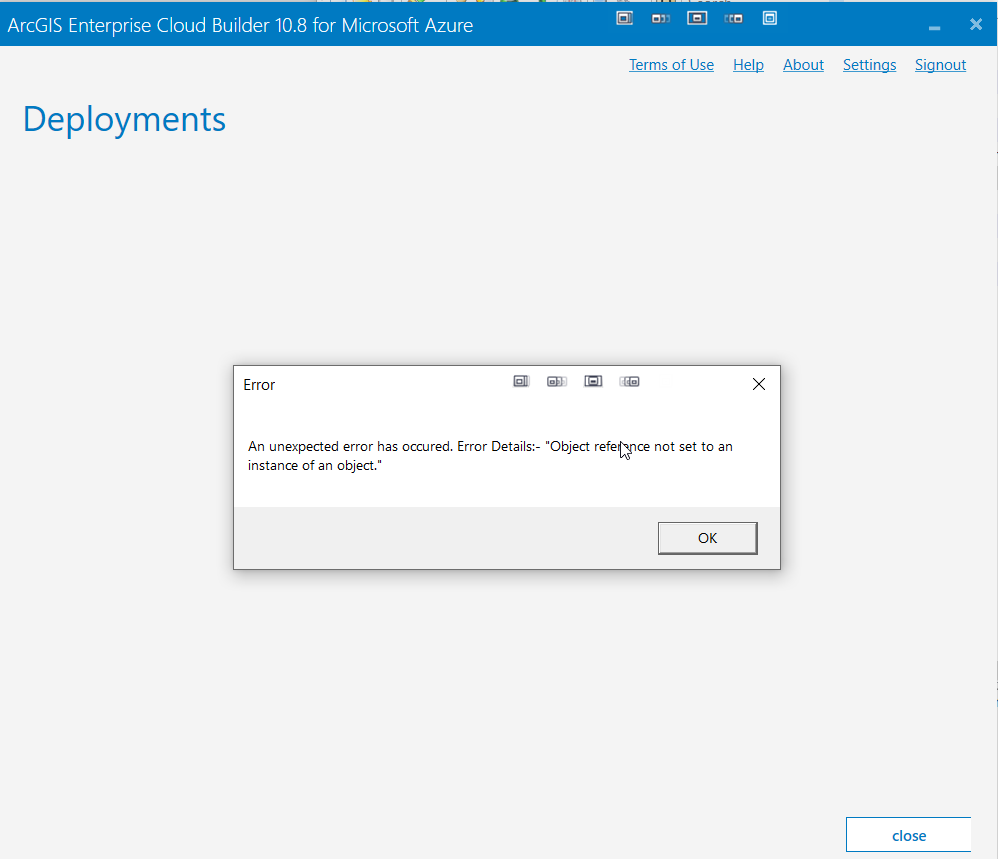This screenshot has height=859, width=998.
Task: Click first window-overlay icon in main title bar
Action: (624, 18)
